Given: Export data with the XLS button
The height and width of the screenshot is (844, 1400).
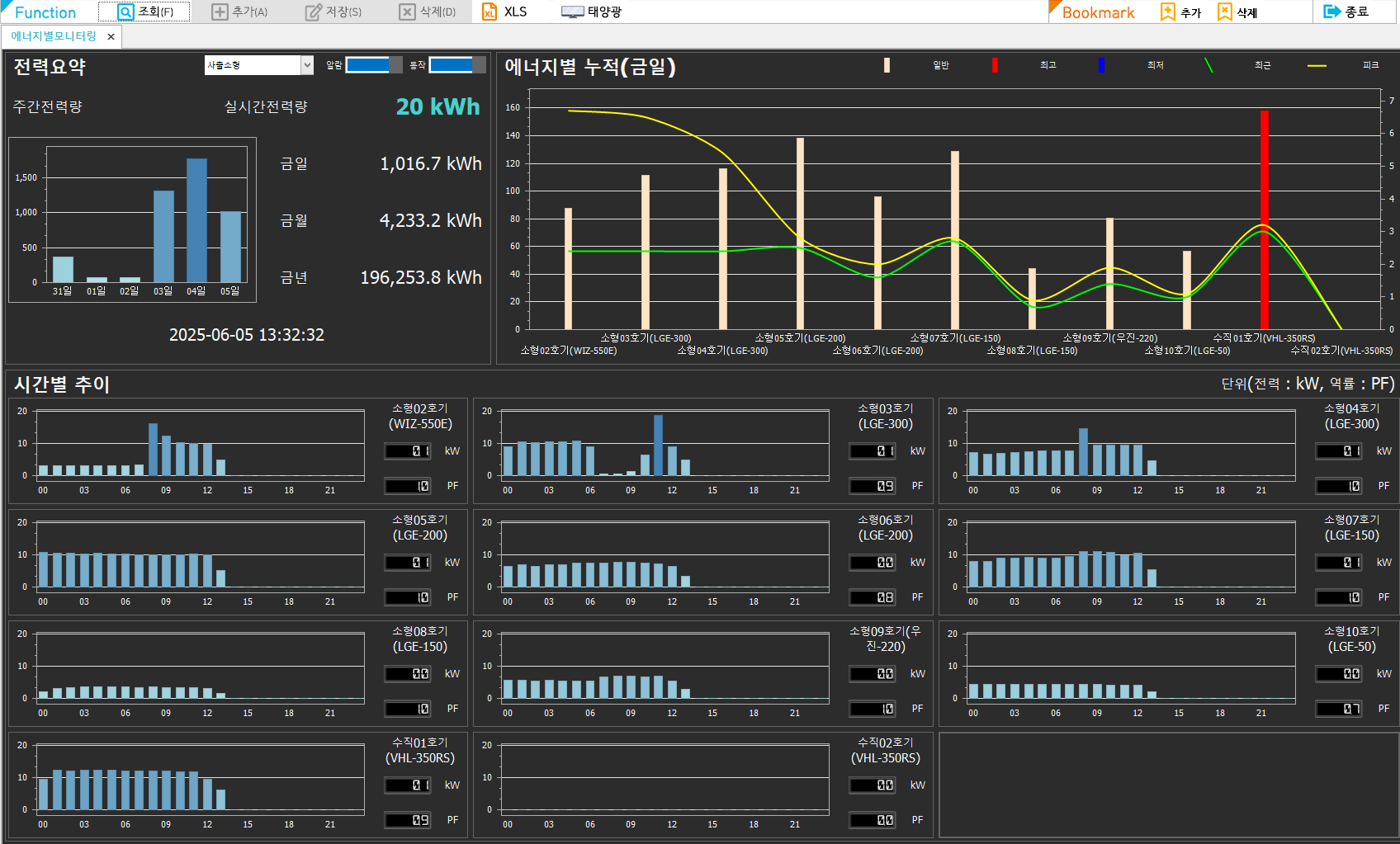Looking at the screenshot, I should [504, 12].
